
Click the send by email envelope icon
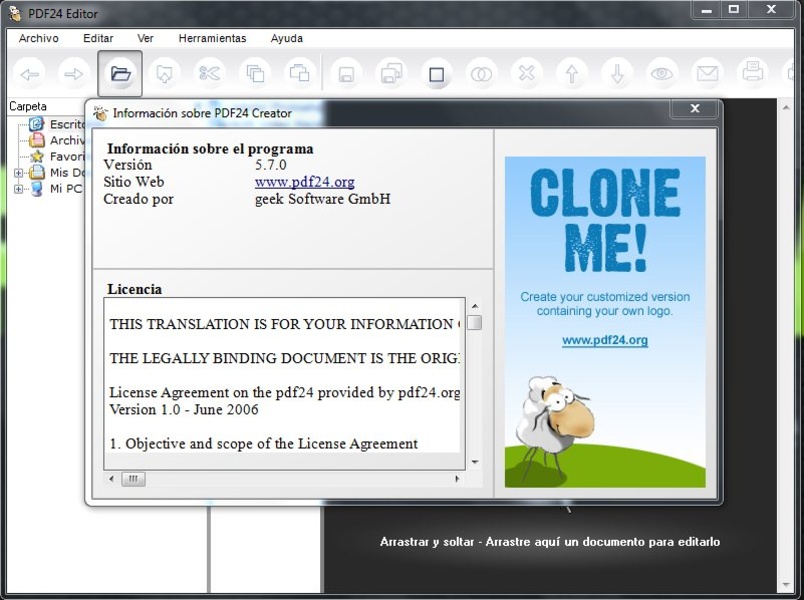coord(707,74)
